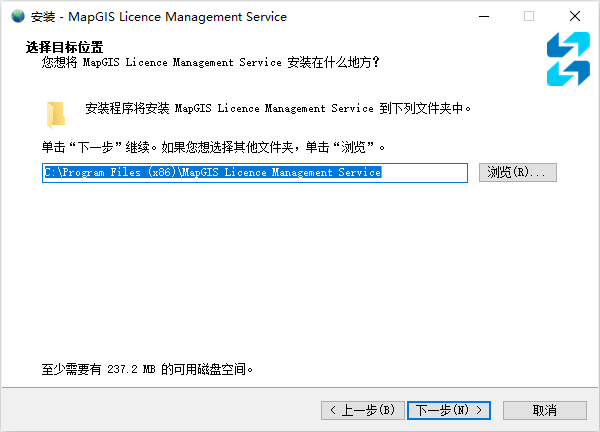The image size is (600, 432).
Task: Click the 237.2 MB disk space notice
Action: [x=148, y=368]
